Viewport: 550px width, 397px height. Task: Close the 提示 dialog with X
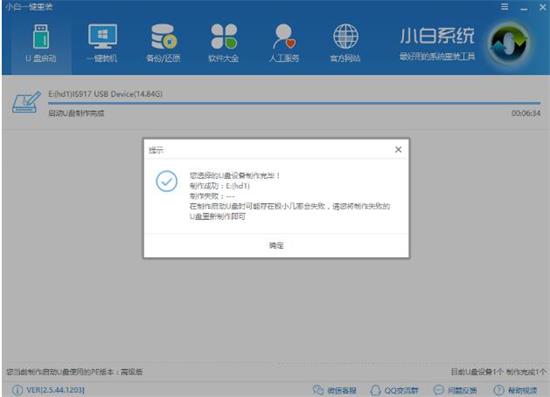[x=398, y=150]
